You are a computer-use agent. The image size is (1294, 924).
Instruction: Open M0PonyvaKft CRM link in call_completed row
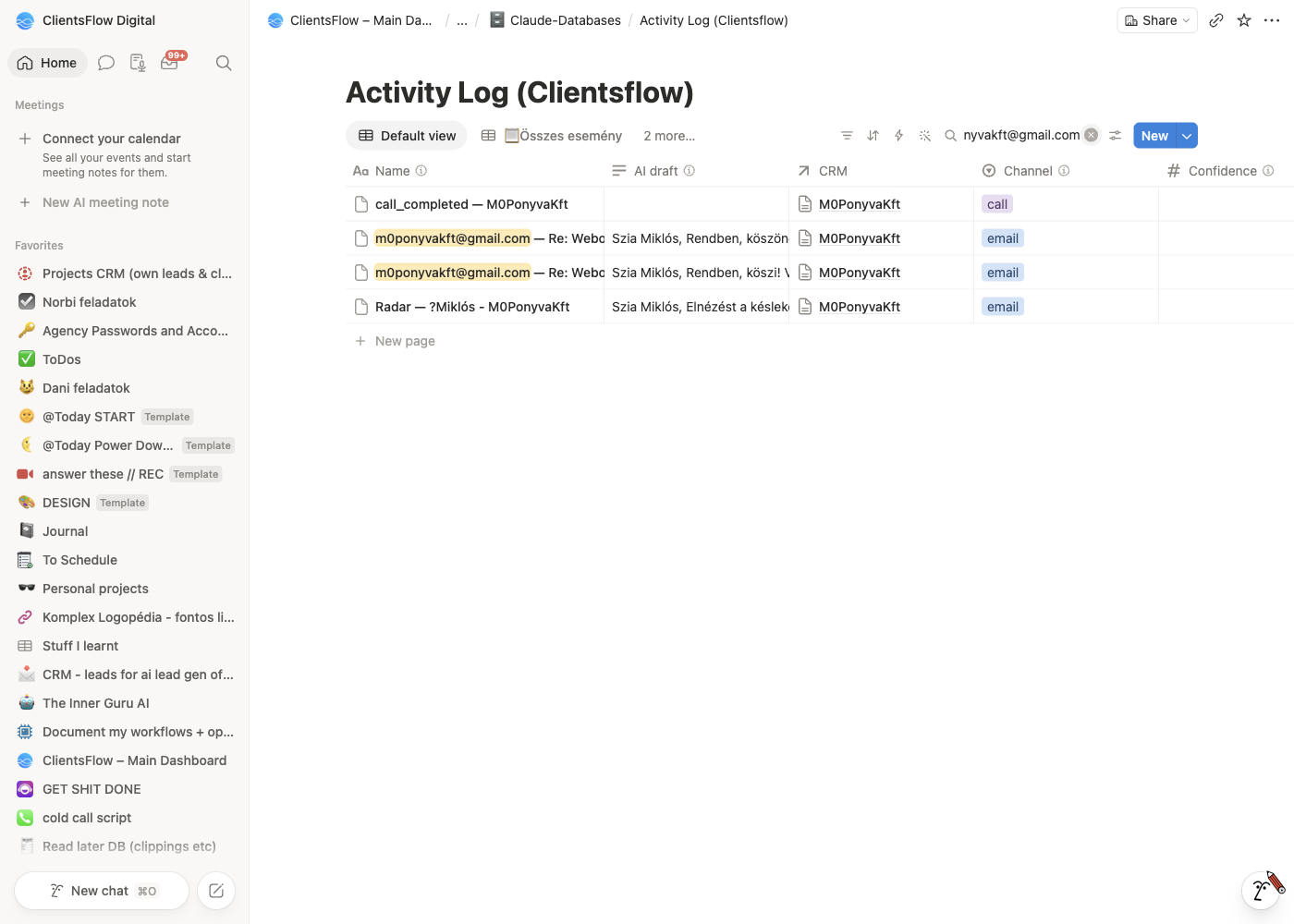click(860, 204)
